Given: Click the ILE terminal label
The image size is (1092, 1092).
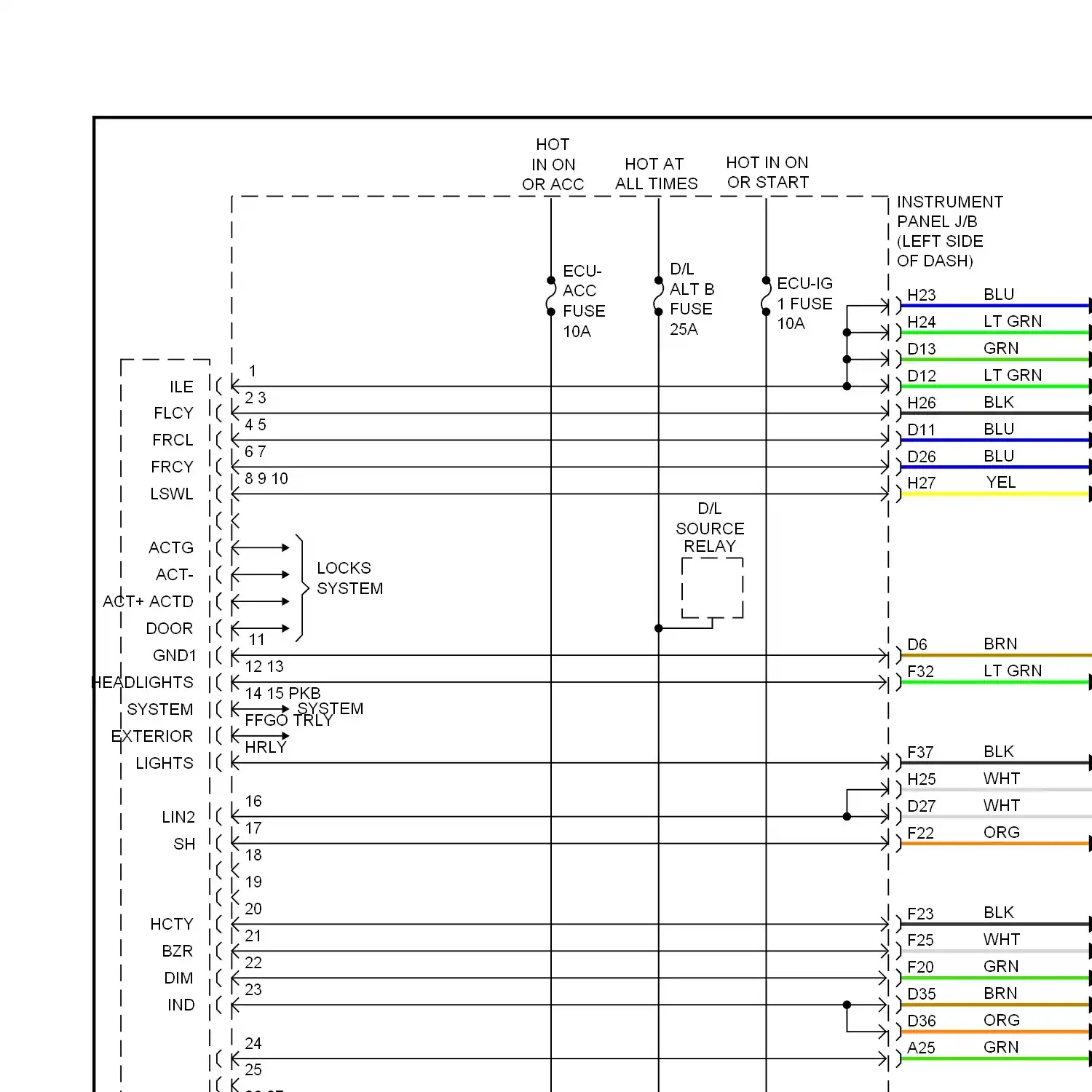Looking at the screenshot, I should pyautogui.click(x=181, y=387).
